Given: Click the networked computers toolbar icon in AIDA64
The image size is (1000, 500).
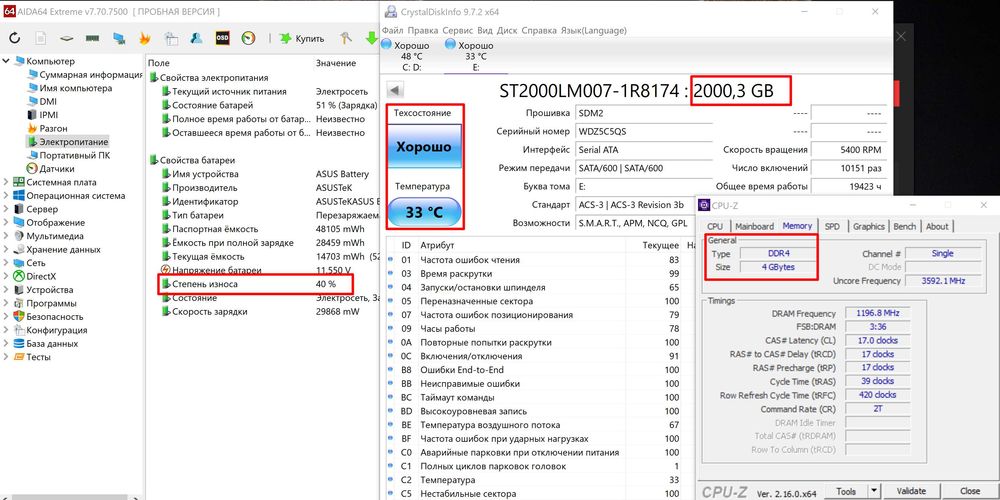Looking at the screenshot, I should coord(119,38).
